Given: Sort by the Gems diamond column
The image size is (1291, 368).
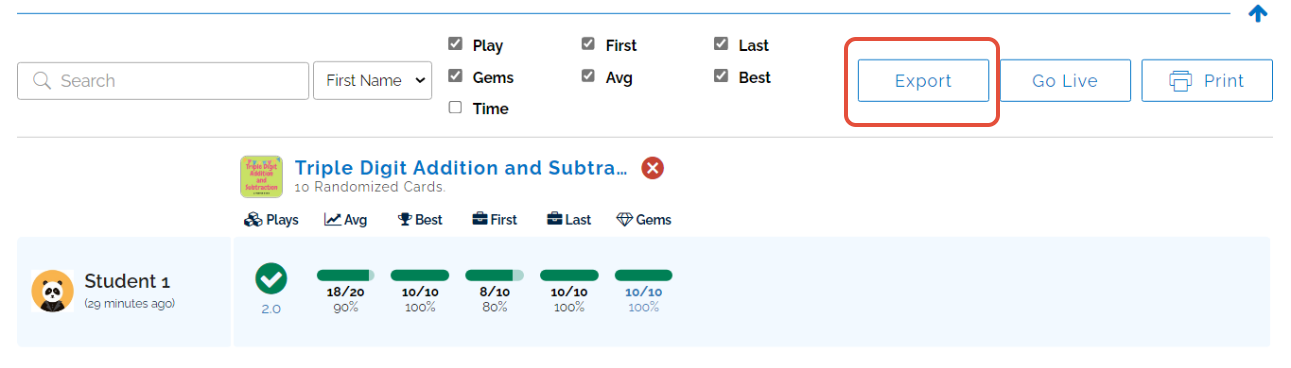Looking at the screenshot, I should (643, 220).
